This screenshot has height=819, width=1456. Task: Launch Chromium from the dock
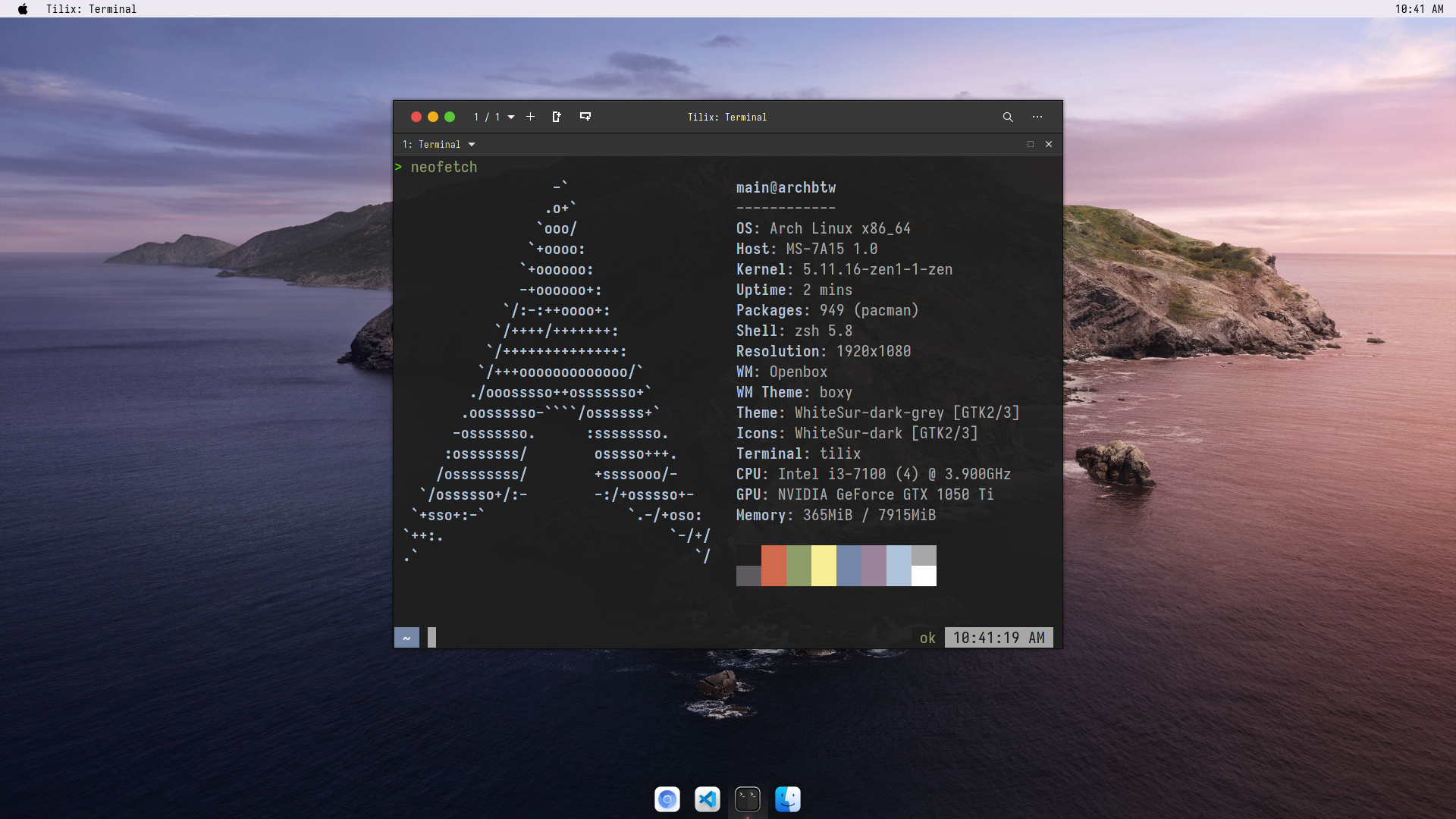click(x=667, y=799)
